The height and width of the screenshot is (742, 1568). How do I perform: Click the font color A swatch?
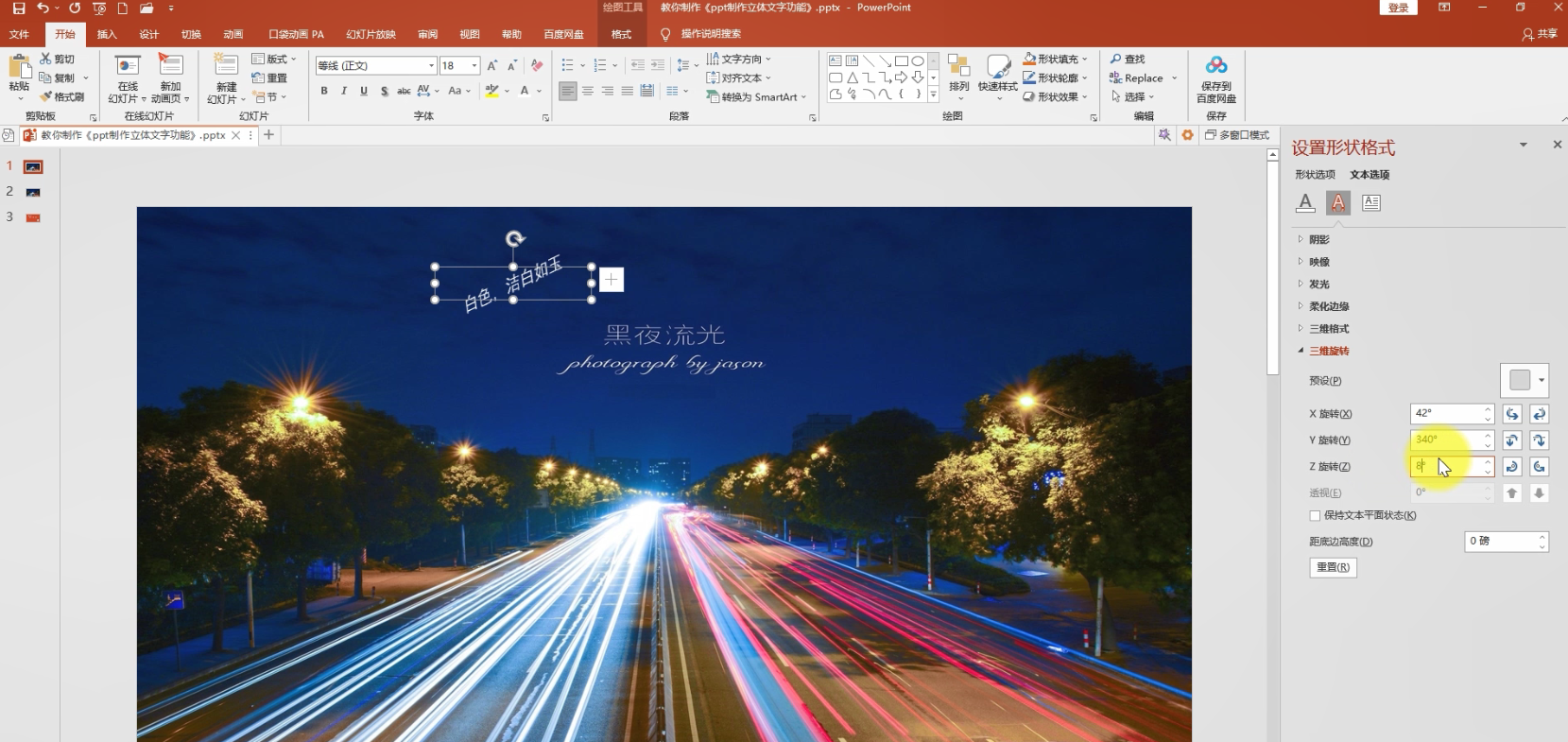(525, 91)
